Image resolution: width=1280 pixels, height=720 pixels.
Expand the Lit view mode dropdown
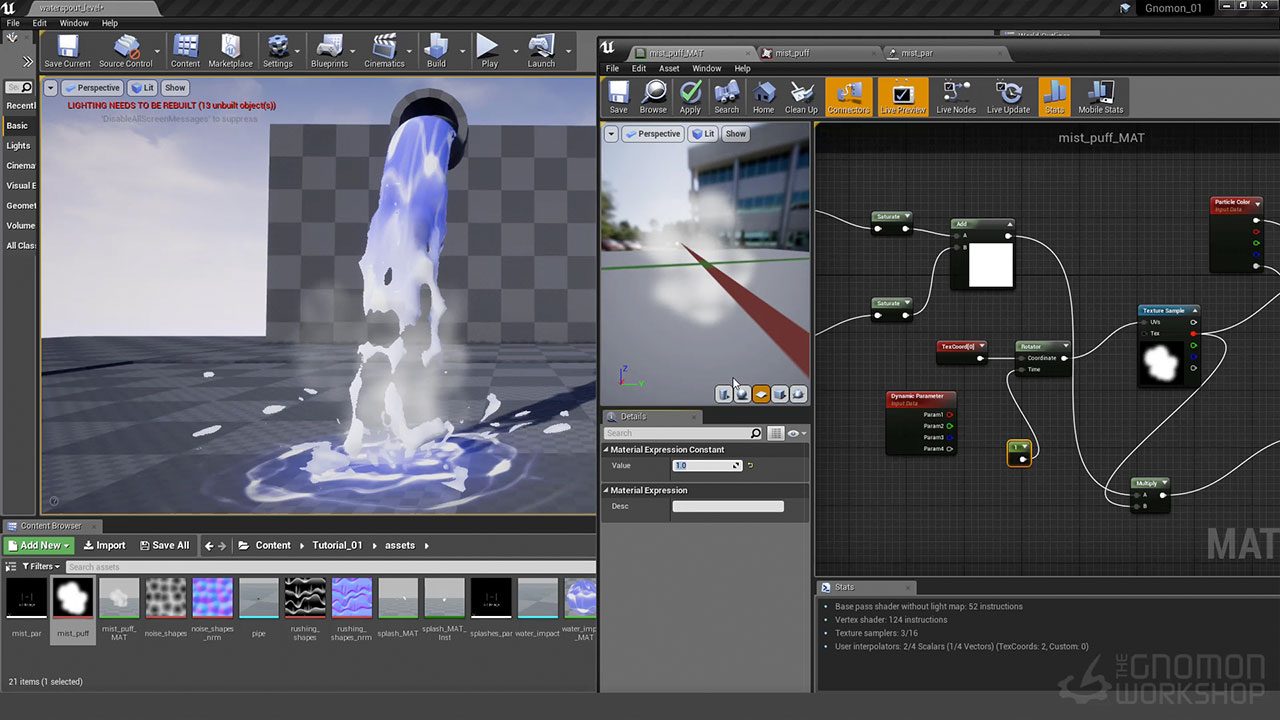[x=145, y=88]
